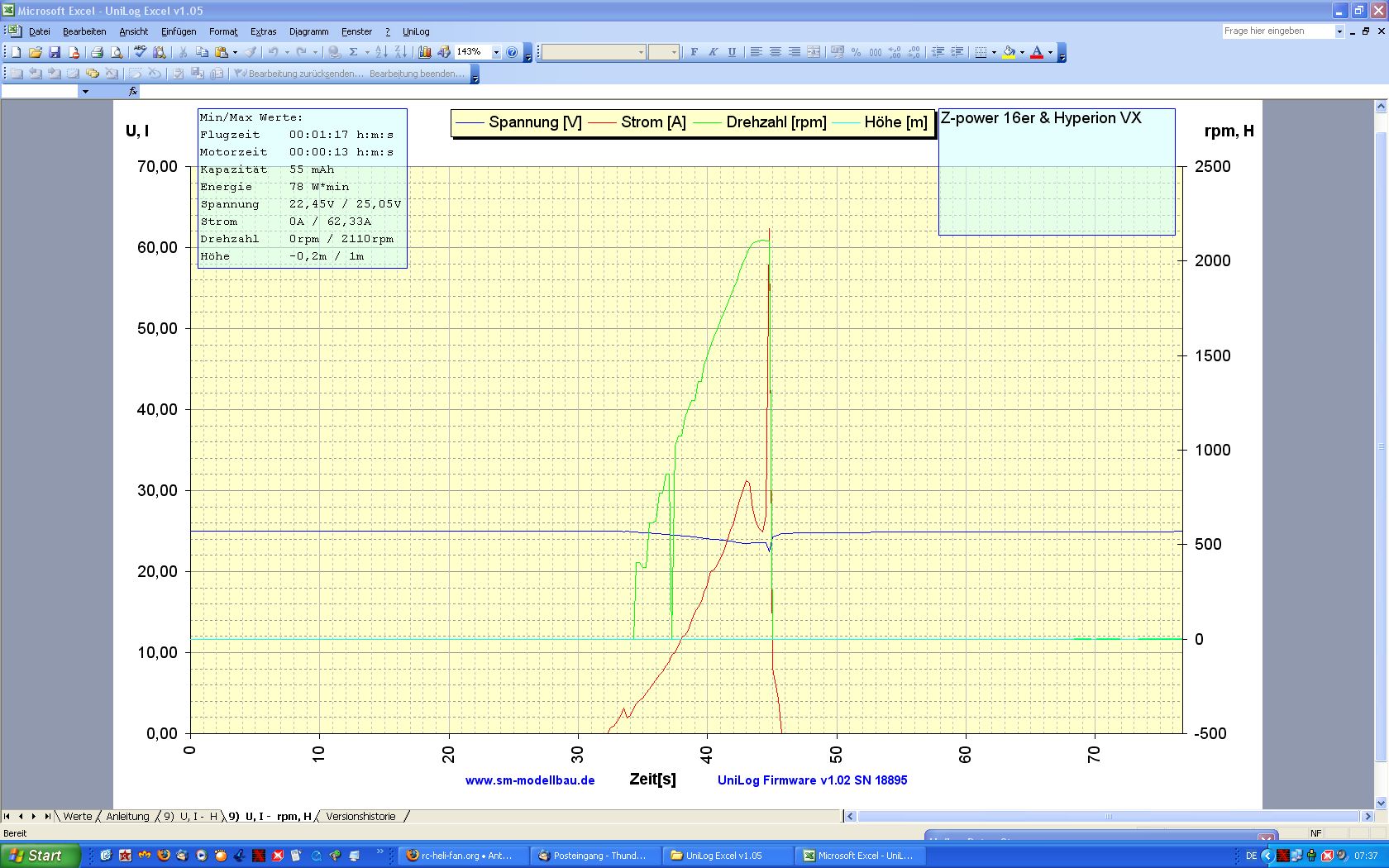
Task: Click in the 'Frage hier eingeben' help box
Action: click(1277, 31)
